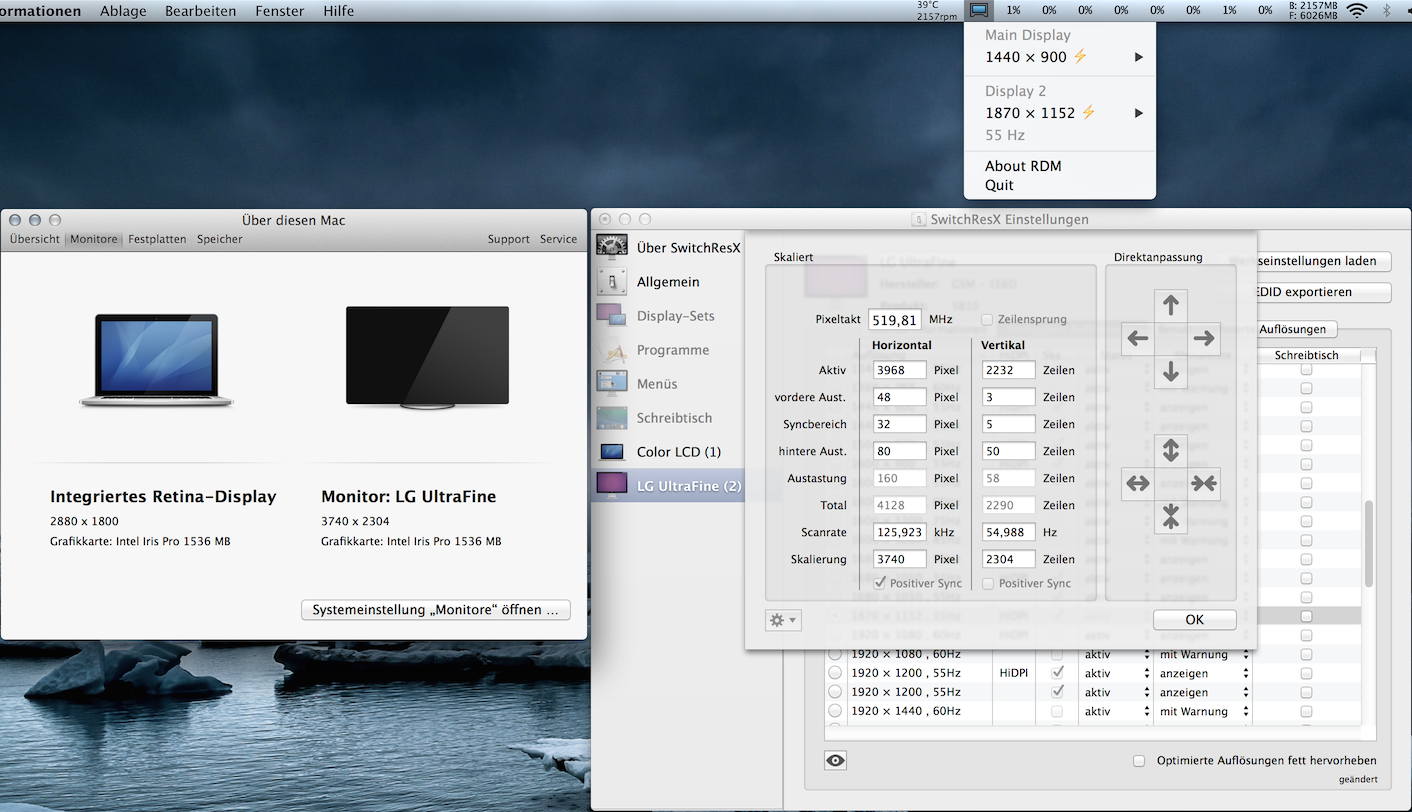Click the memory usage readout in menu bar
The height and width of the screenshot is (812, 1412).
1312,11
